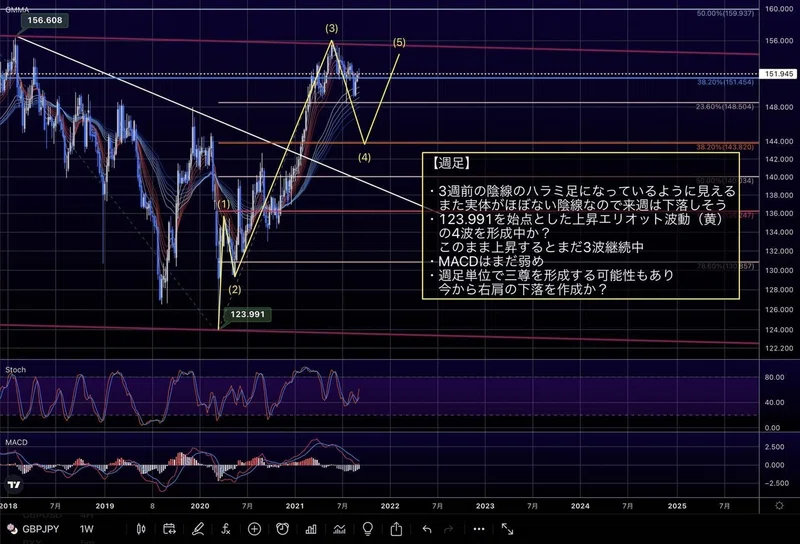The height and width of the screenshot is (544, 800).
Task: Click the GMMA indicator label
Action: (17, 9)
